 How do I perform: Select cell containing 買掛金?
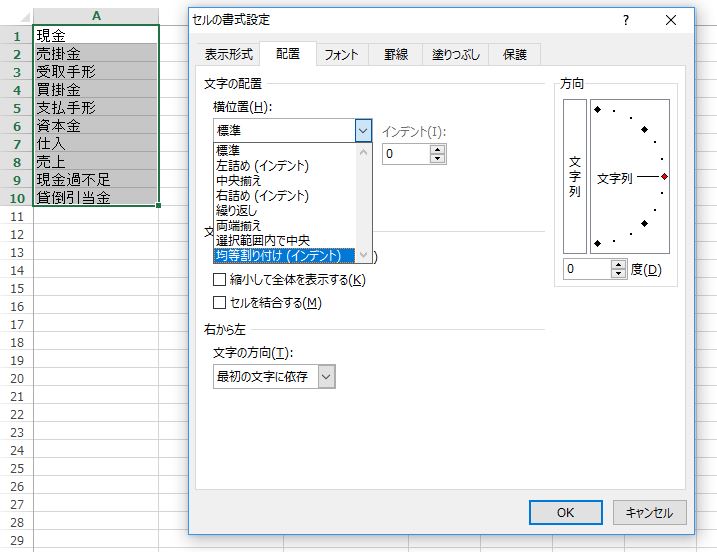(x=96, y=89)
